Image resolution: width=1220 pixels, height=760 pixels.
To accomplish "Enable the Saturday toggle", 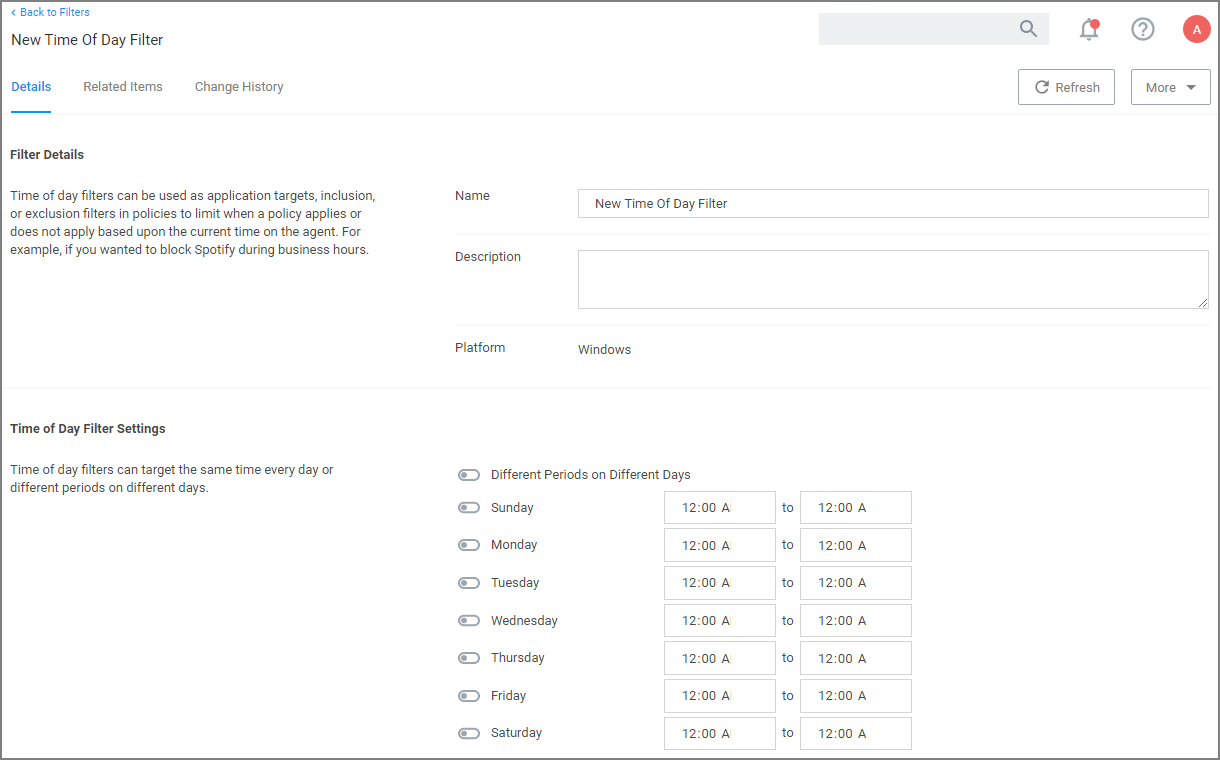I will tap(469, 733).
